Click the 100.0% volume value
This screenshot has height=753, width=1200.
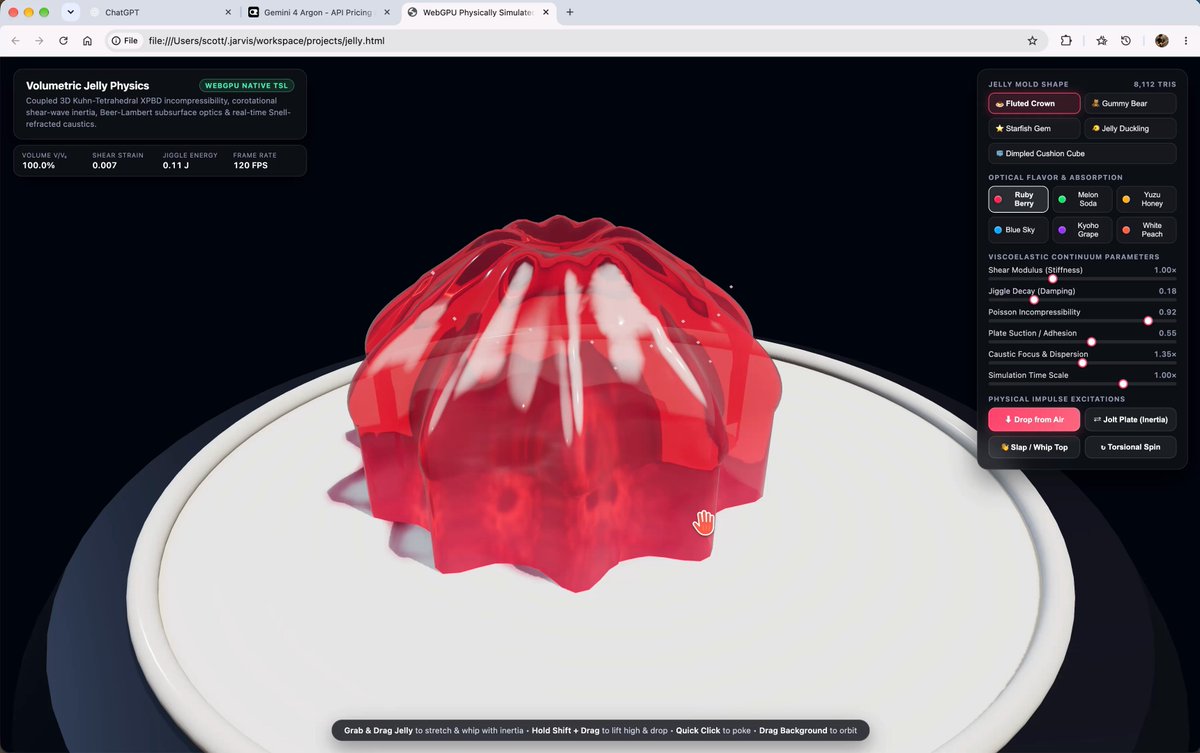pos(39,165)
